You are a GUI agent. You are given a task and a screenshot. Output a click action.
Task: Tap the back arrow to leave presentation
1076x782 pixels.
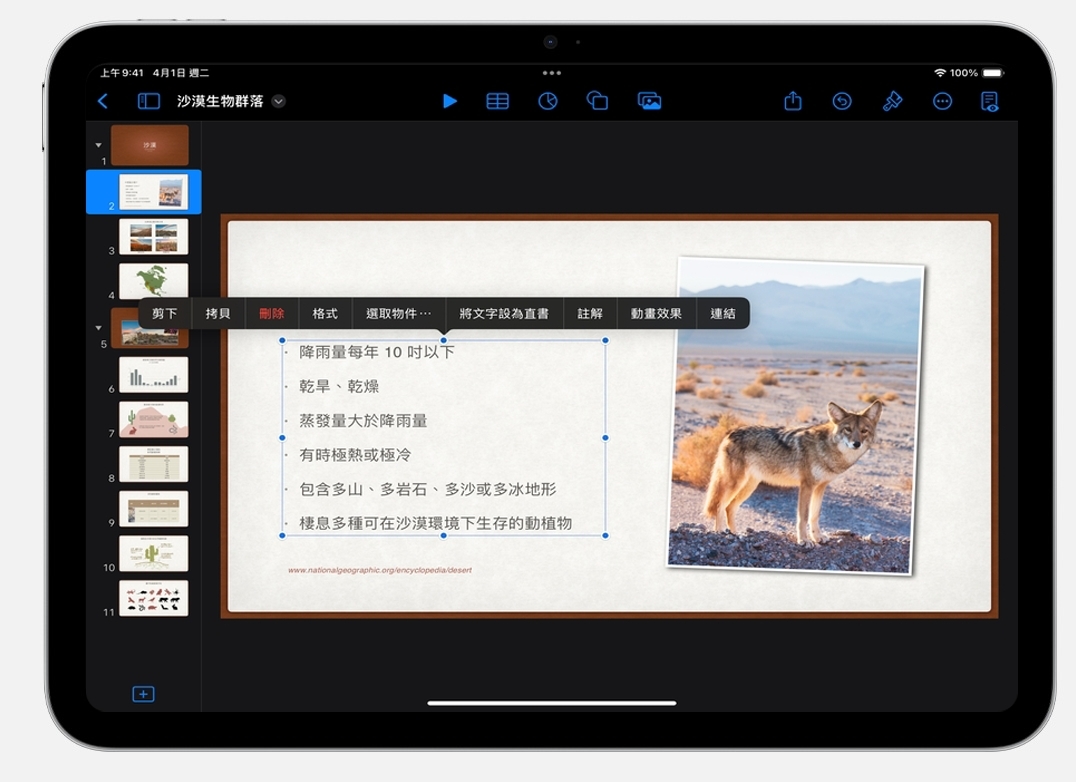click(x=102, y=101)
